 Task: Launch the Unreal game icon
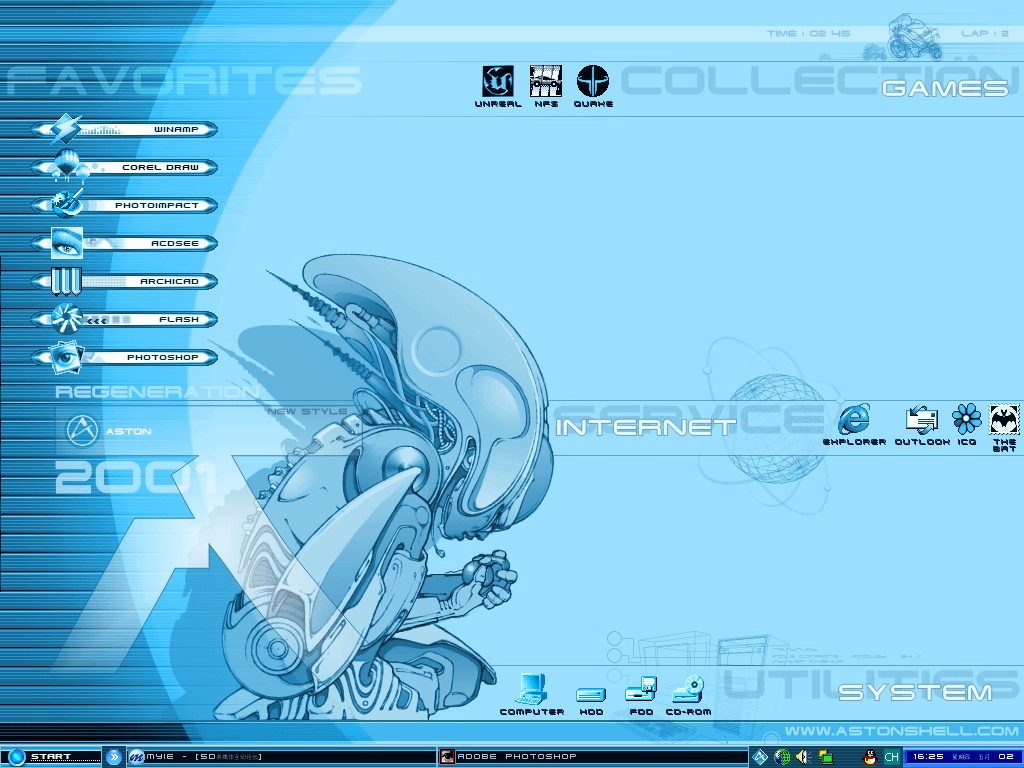(x=497, y=82)
